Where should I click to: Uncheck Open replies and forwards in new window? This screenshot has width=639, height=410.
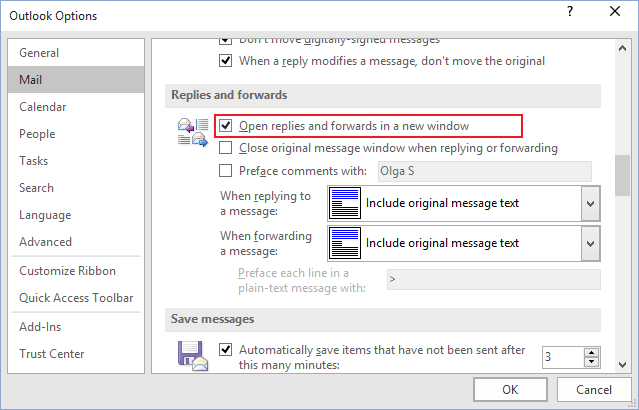[225, 125]
